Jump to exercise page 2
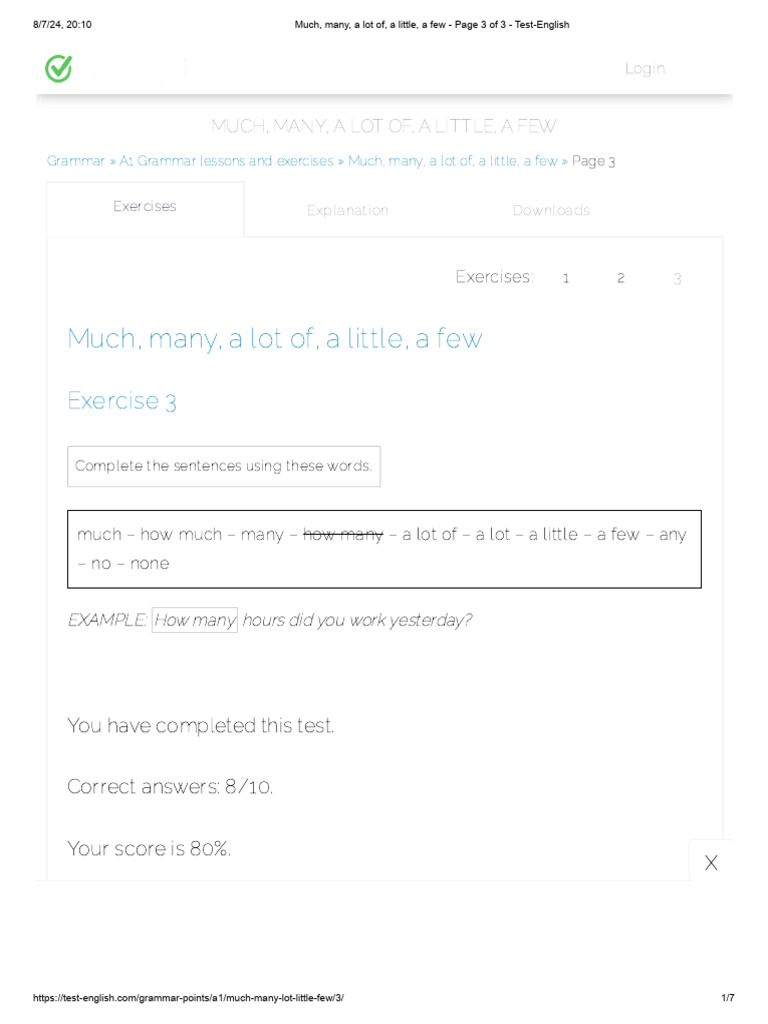768x1024 pixels. click(x=621, y=278)
